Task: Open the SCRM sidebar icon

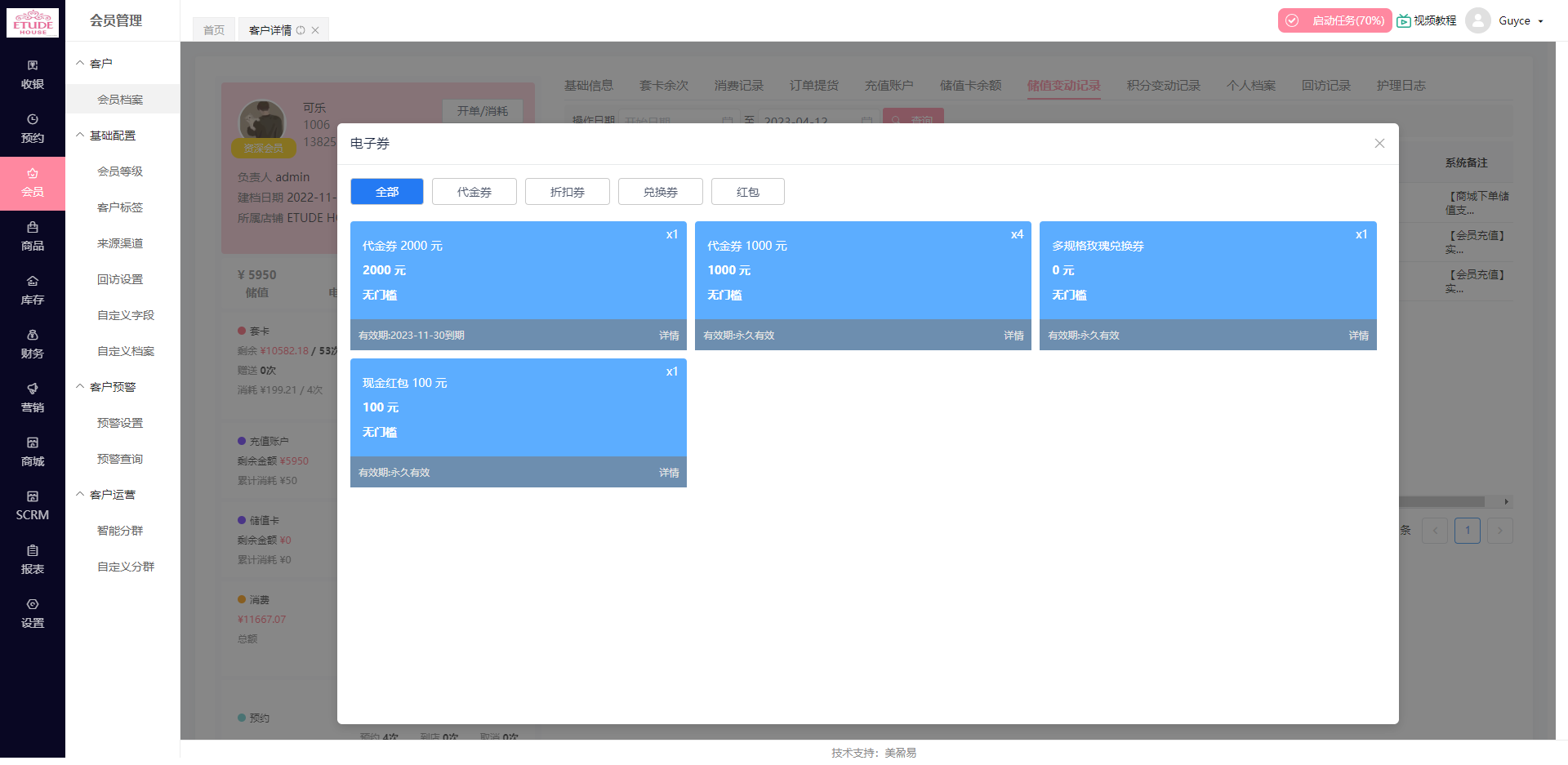Action: tap(33, 506)
